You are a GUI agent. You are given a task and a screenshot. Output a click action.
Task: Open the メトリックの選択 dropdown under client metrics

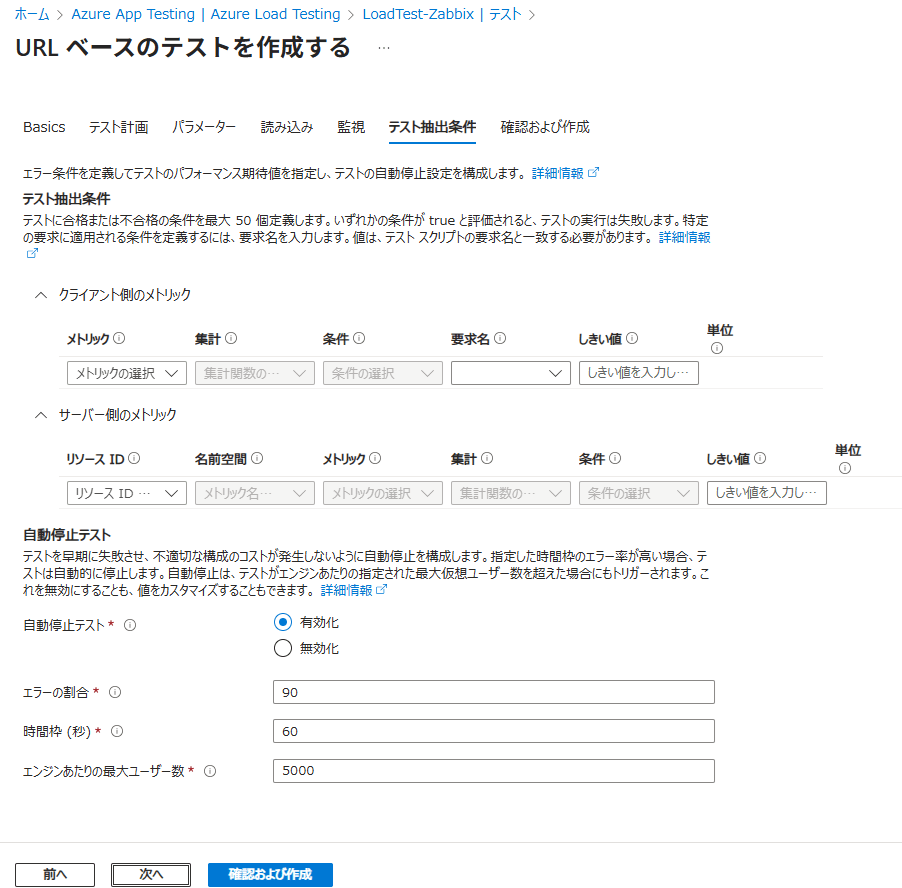tap(126, 373)
